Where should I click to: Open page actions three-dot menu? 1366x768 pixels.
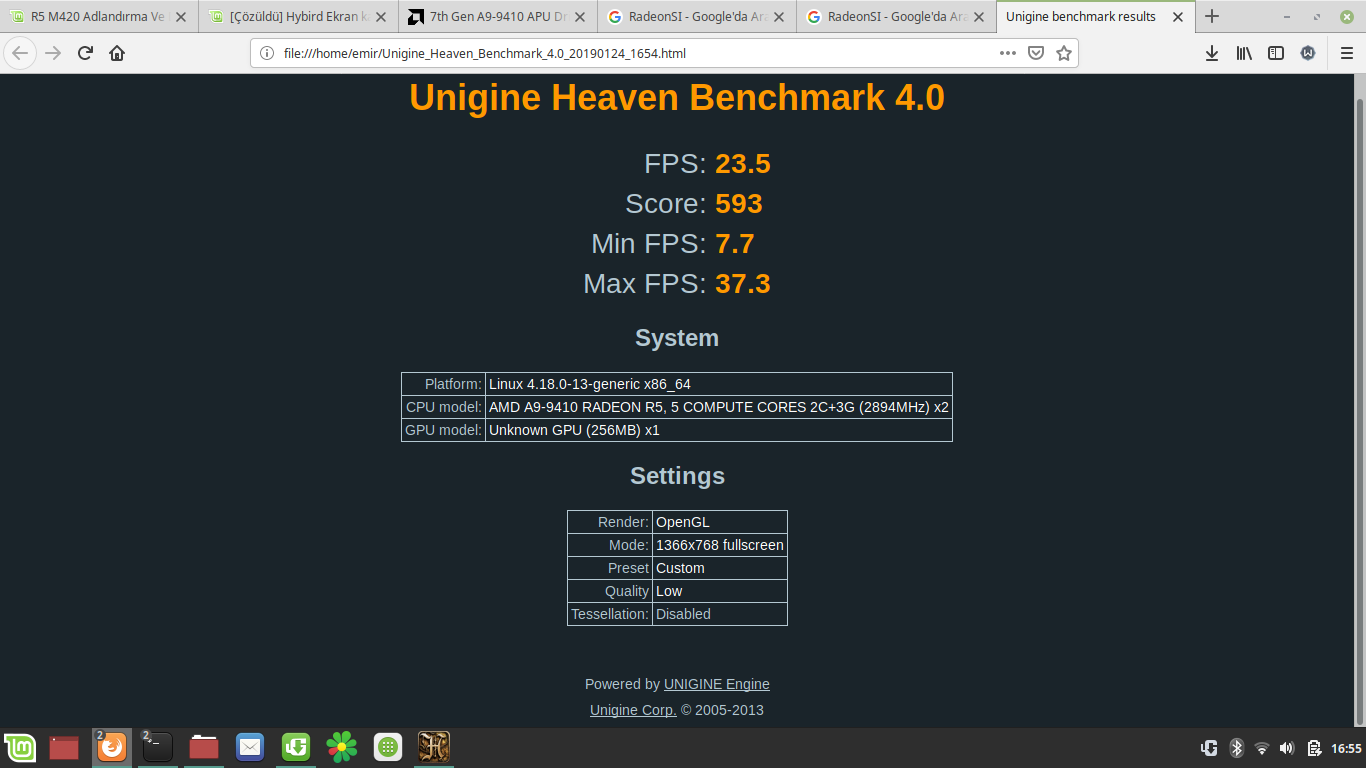click(1010, 53)
